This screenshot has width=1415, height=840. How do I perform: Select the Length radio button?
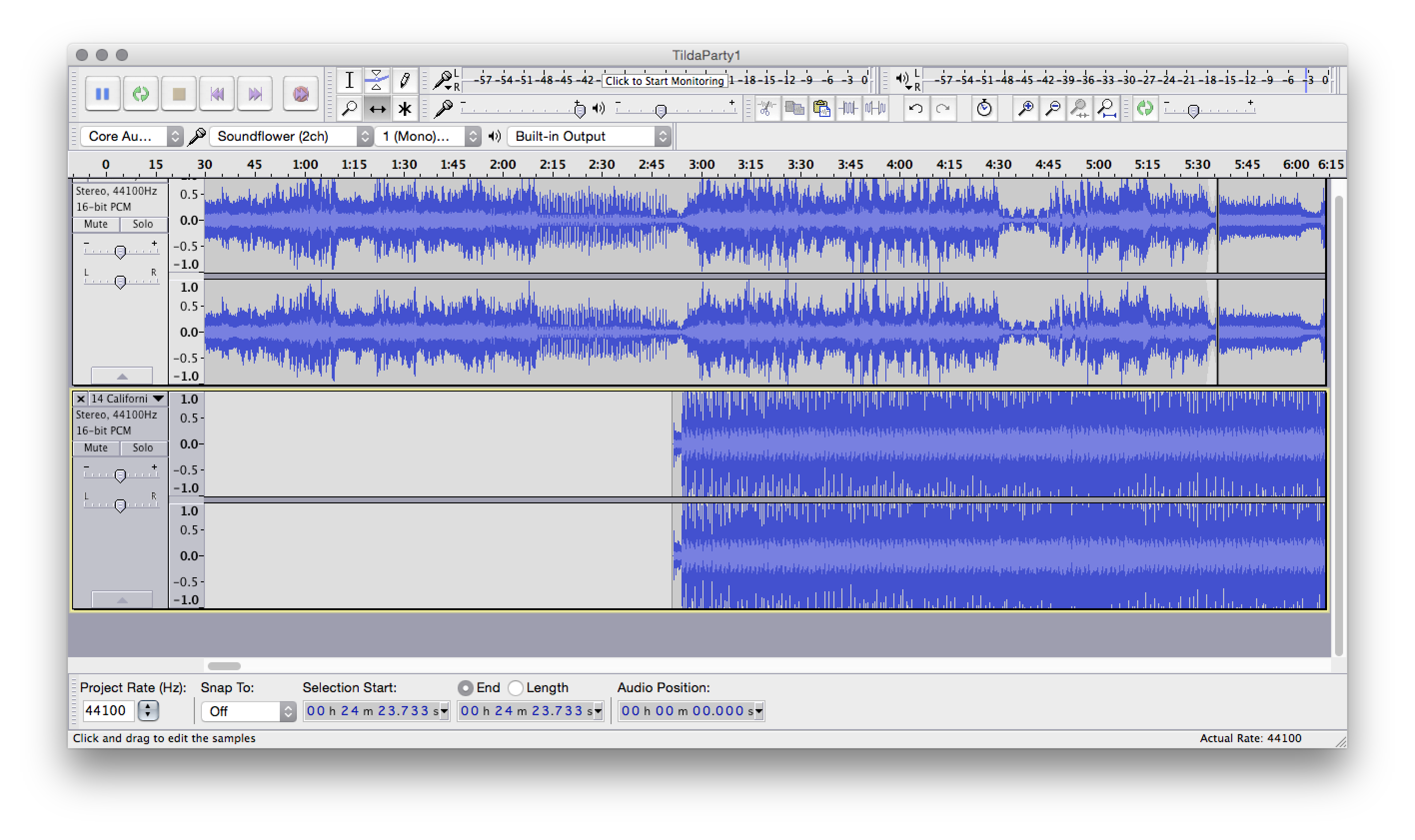(x=515, y=688)
